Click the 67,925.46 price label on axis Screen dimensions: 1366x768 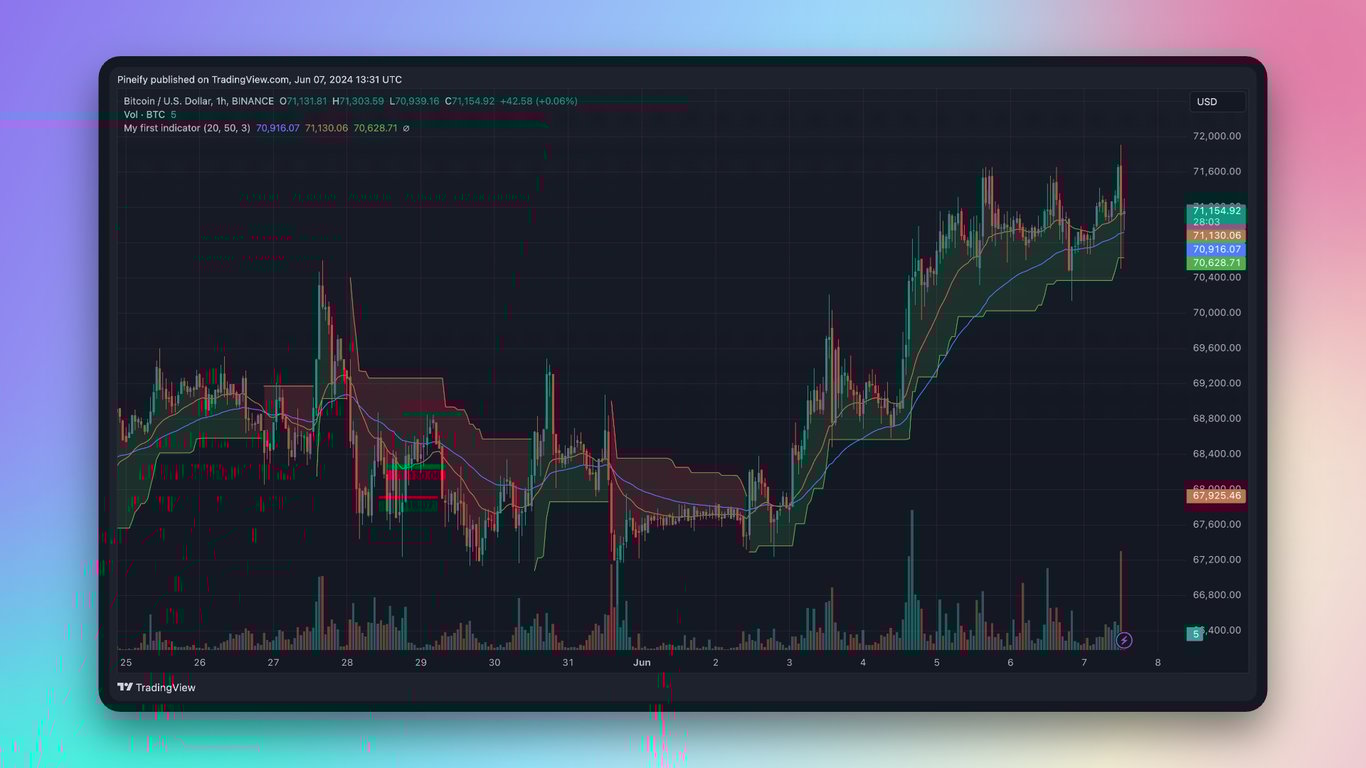(x=1216, y=496)
